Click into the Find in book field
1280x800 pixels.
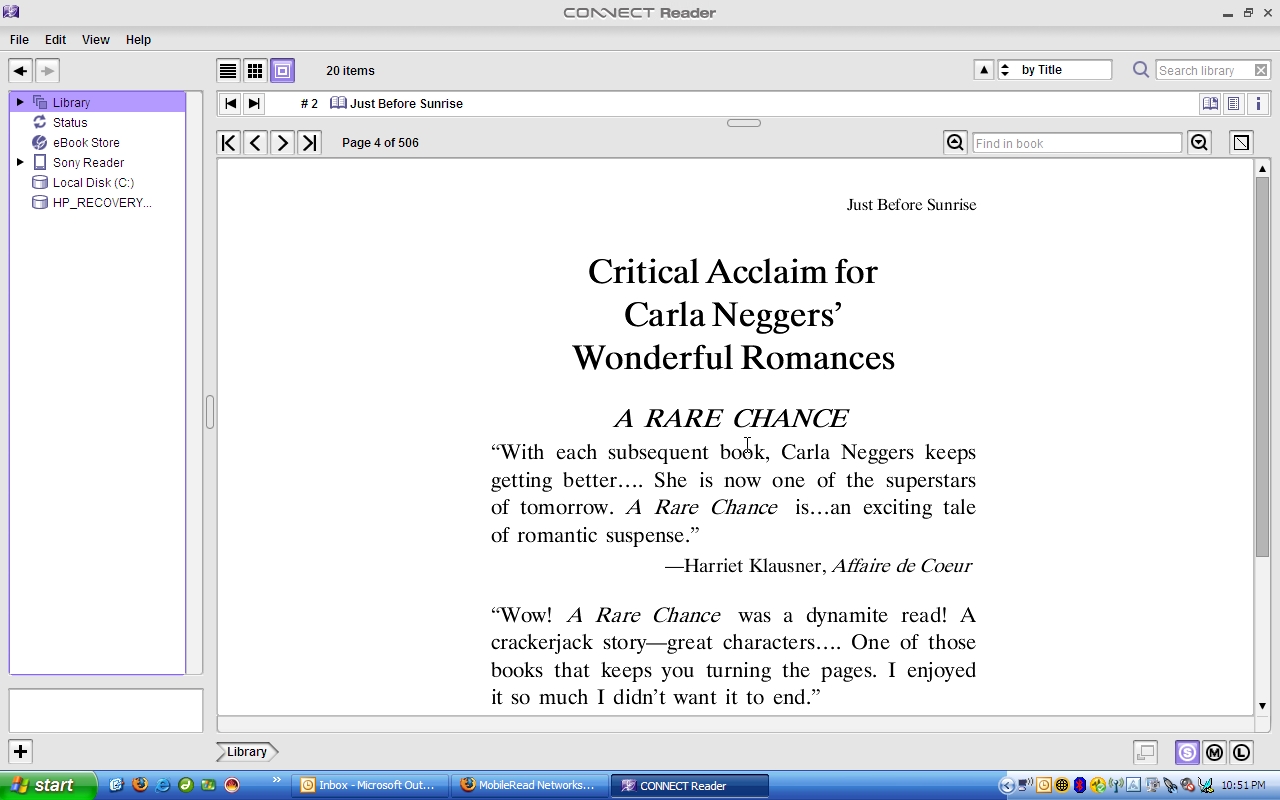pos(1077,143)
